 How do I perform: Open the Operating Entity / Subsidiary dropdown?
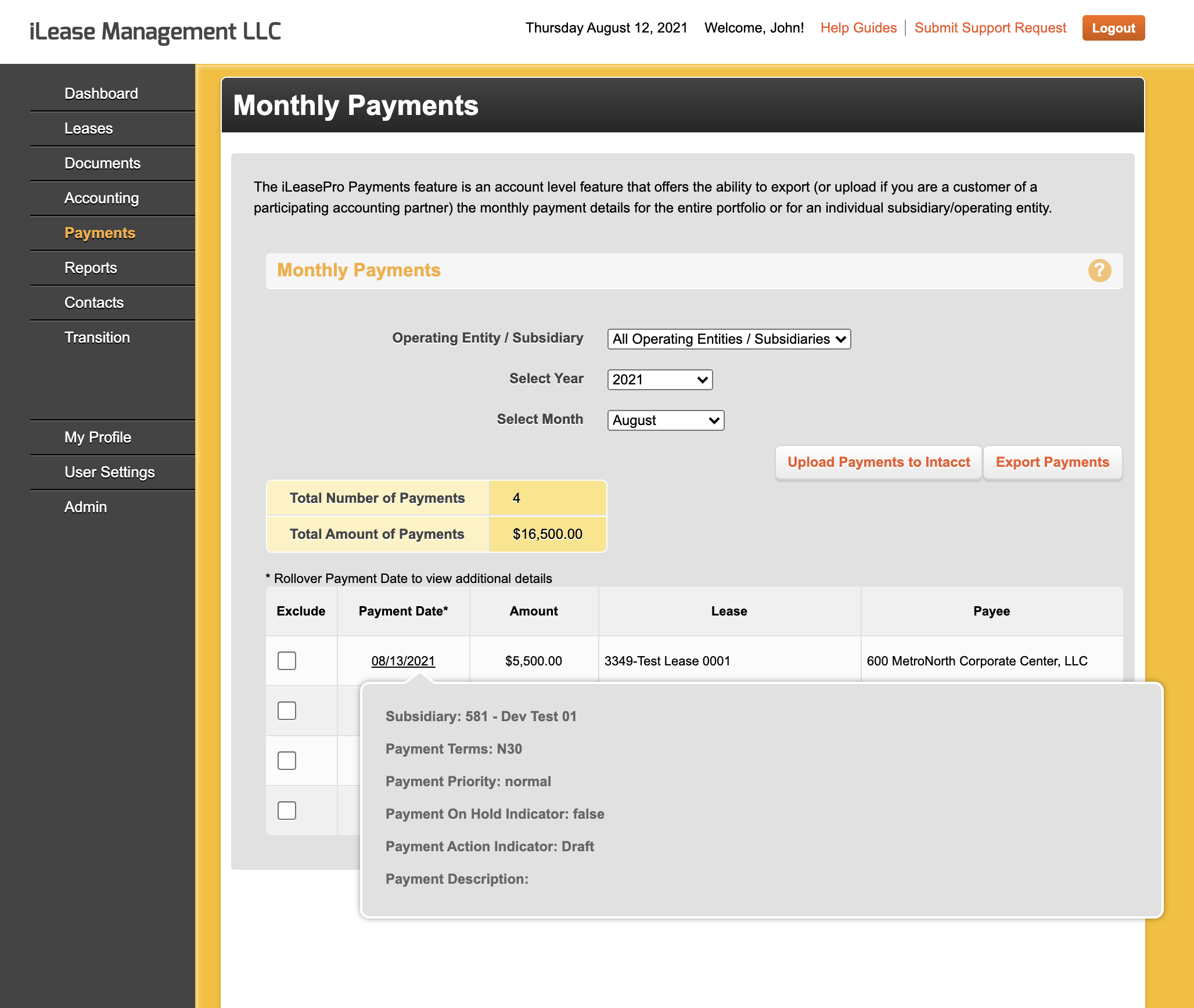click(x=728, y=339)
